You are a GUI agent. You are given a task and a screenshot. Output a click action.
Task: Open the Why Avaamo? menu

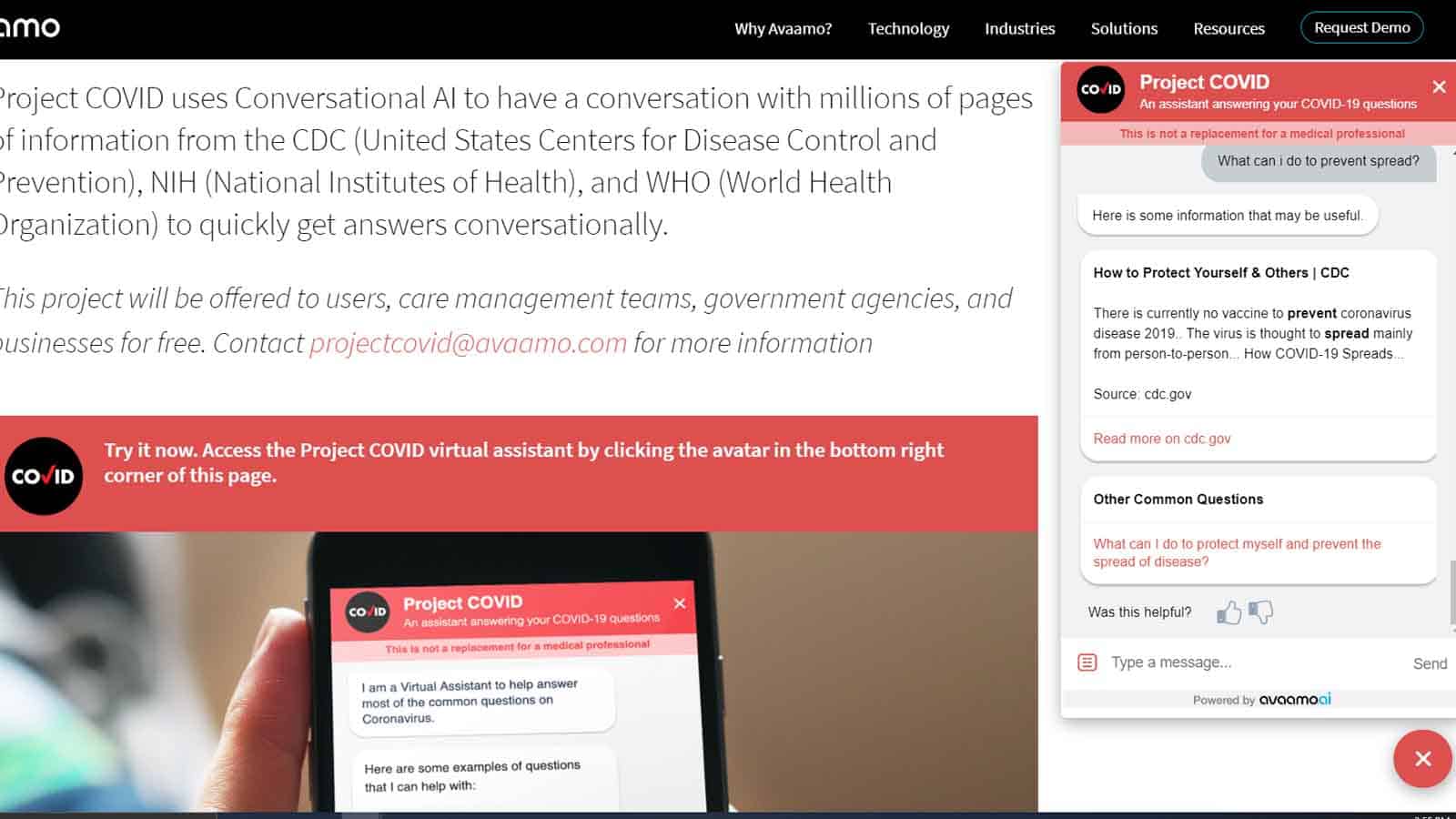click(x=784, y=28)
